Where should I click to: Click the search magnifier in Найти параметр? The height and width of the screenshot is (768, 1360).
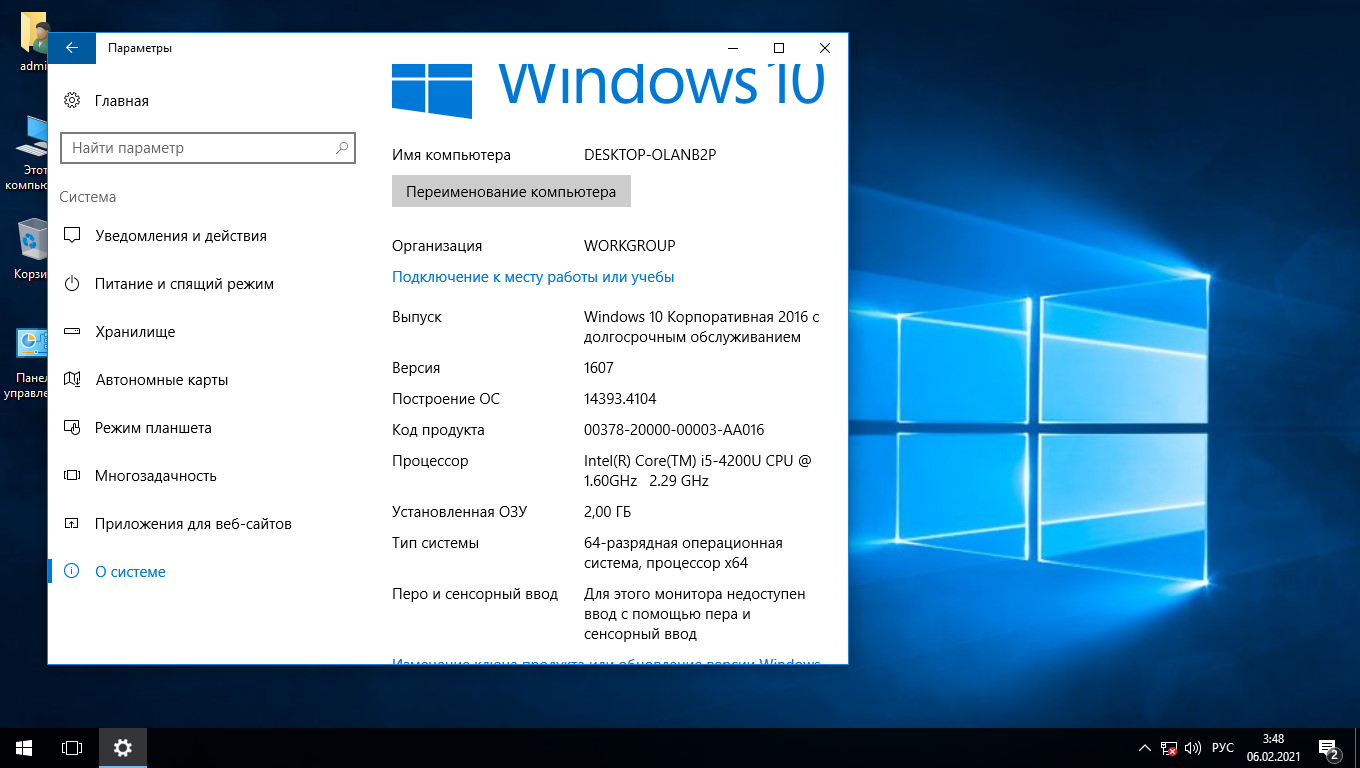(x=342, y=148)
